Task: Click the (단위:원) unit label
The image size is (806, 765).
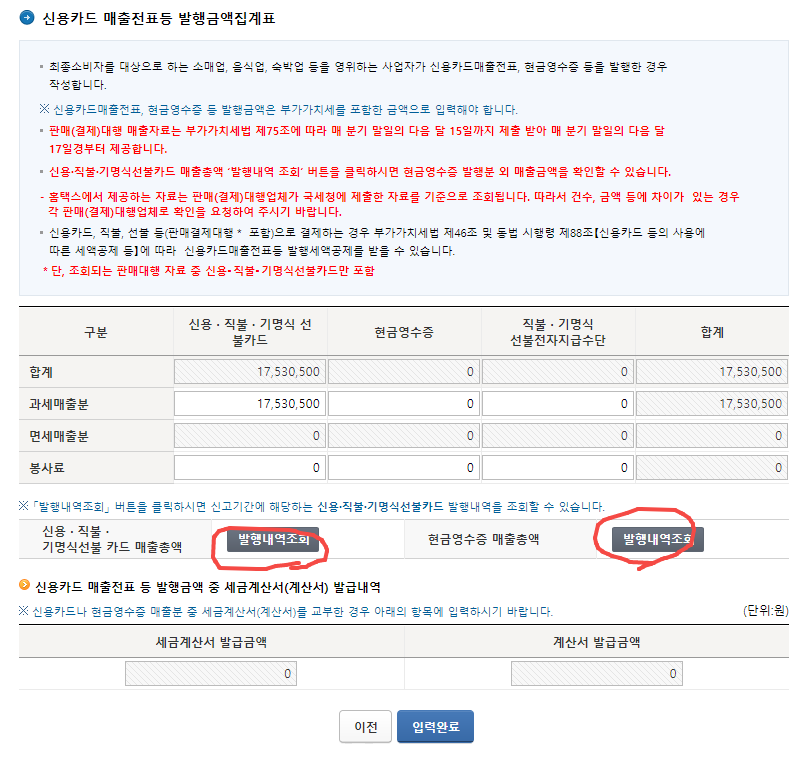Action: click(765, 610)
